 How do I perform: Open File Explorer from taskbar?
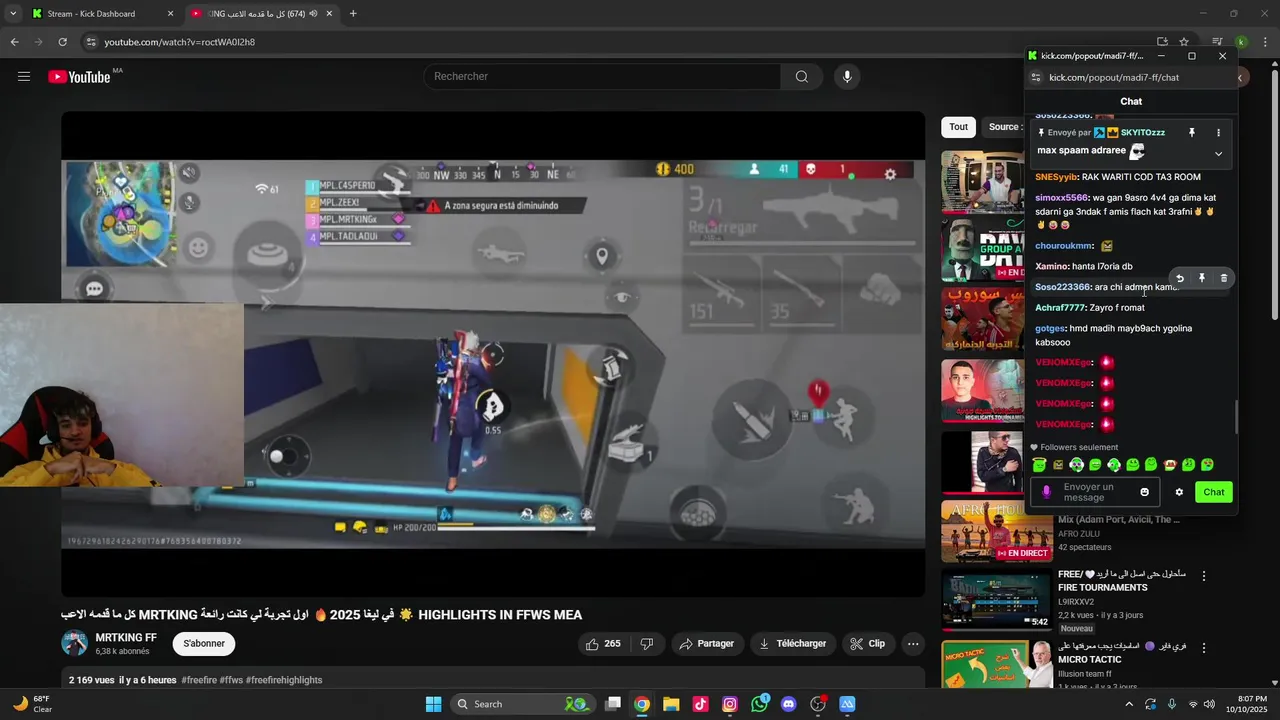pyautogui.click(x=671, y=704)
